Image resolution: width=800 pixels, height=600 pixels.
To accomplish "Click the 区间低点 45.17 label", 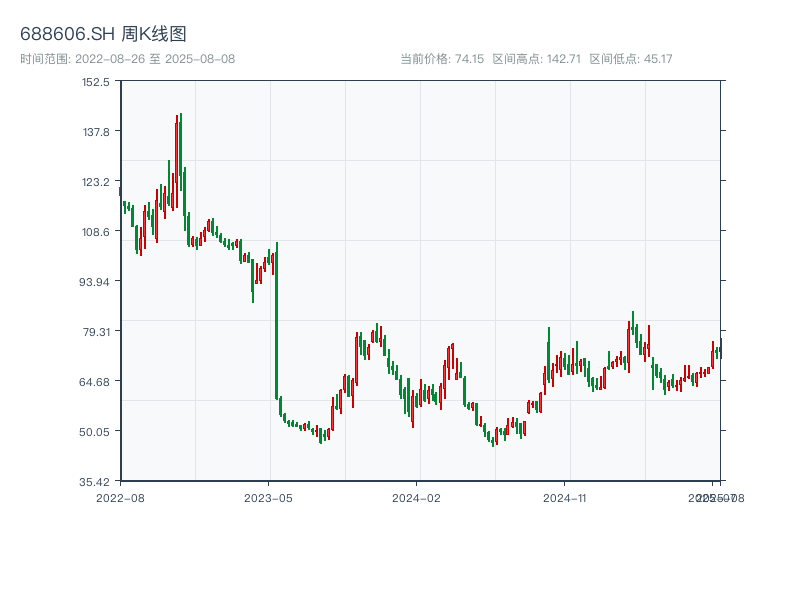I will tap(630, 59).
